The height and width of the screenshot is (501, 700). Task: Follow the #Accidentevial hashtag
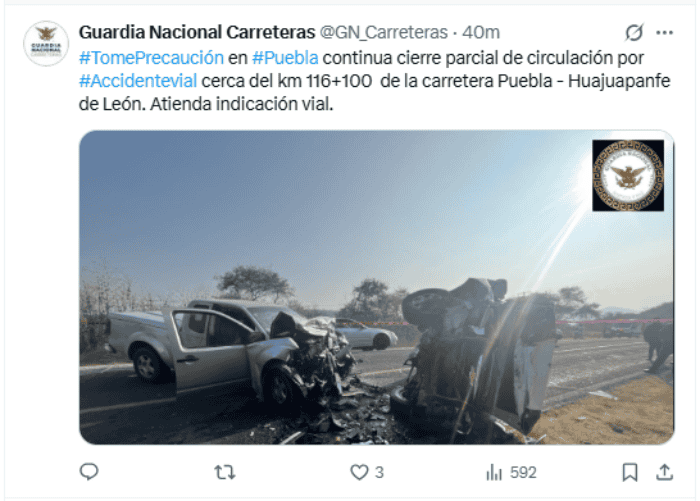coord(138,81)
